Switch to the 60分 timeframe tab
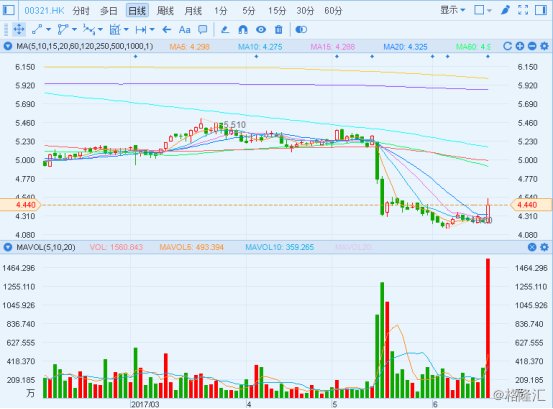 (x=333, y=11)
